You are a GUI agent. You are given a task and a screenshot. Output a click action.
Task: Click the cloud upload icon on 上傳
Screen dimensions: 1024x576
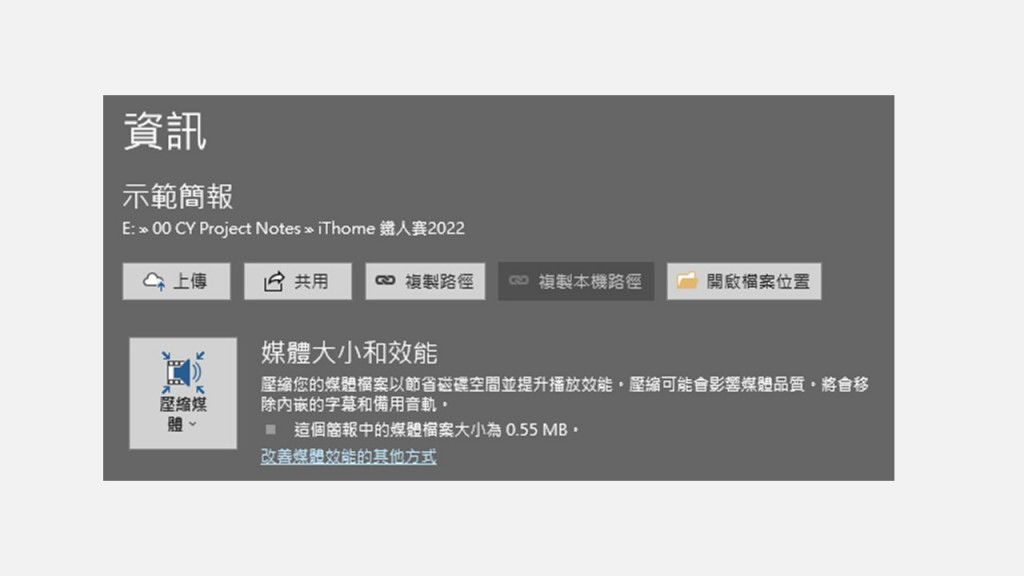pos(154,281)
